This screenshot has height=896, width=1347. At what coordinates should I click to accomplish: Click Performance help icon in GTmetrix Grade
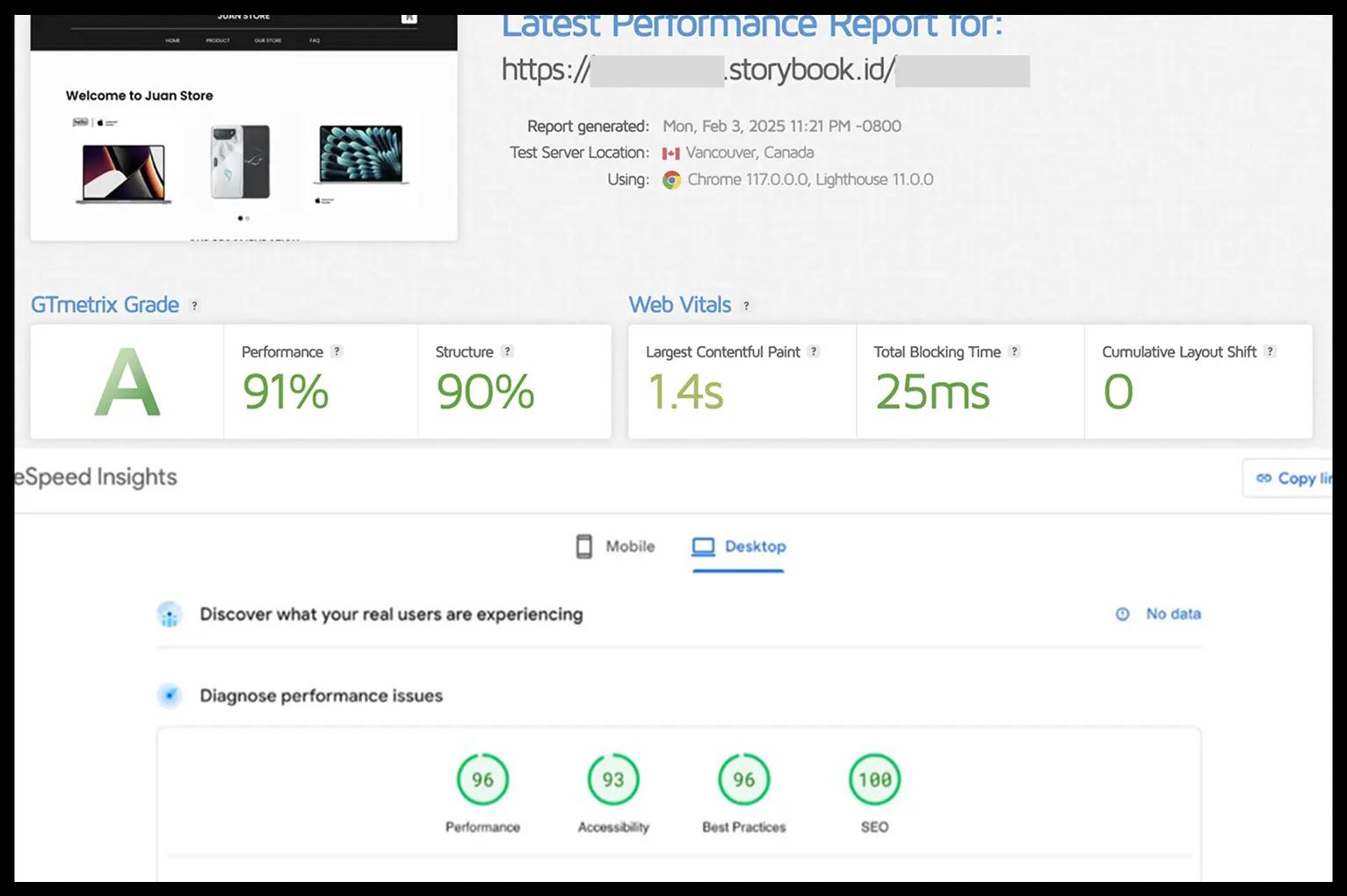coord(337,351)
